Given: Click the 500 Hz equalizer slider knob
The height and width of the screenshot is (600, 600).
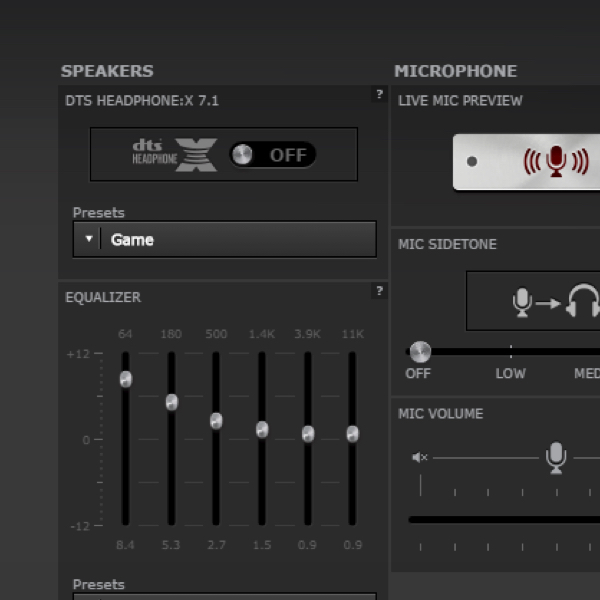Looking at the screenshot, I should click(216, 421).
